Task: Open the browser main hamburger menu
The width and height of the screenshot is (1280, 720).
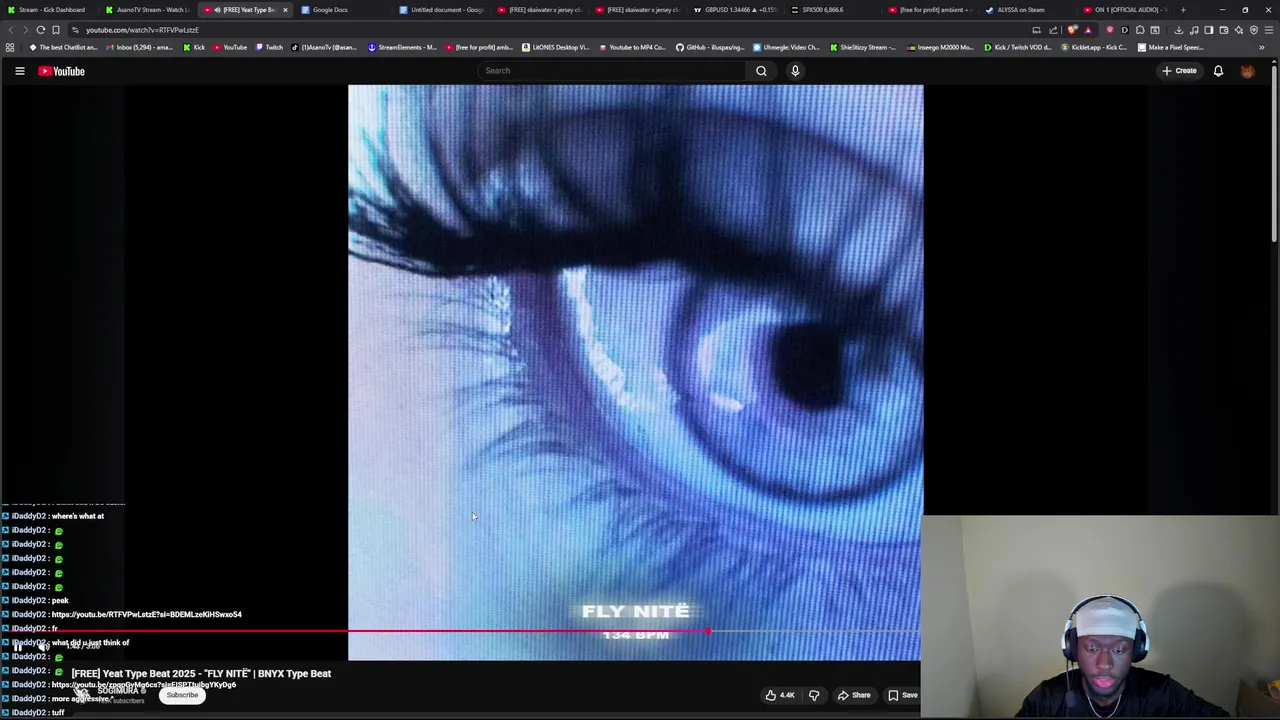Action: click(1269, 30)
